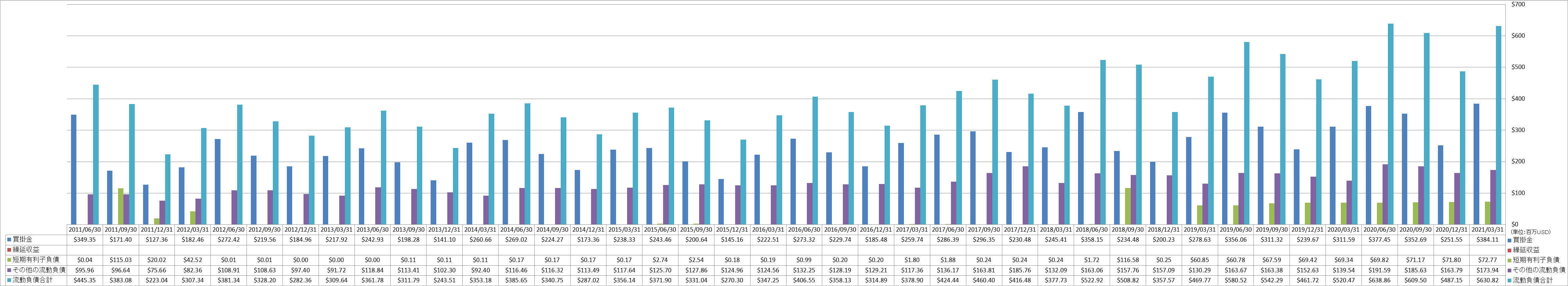This screenshot has width=1568, height=286.
Task: Click 買掛金 entry in legend beside axis
Action: (x=1523, y=240)
